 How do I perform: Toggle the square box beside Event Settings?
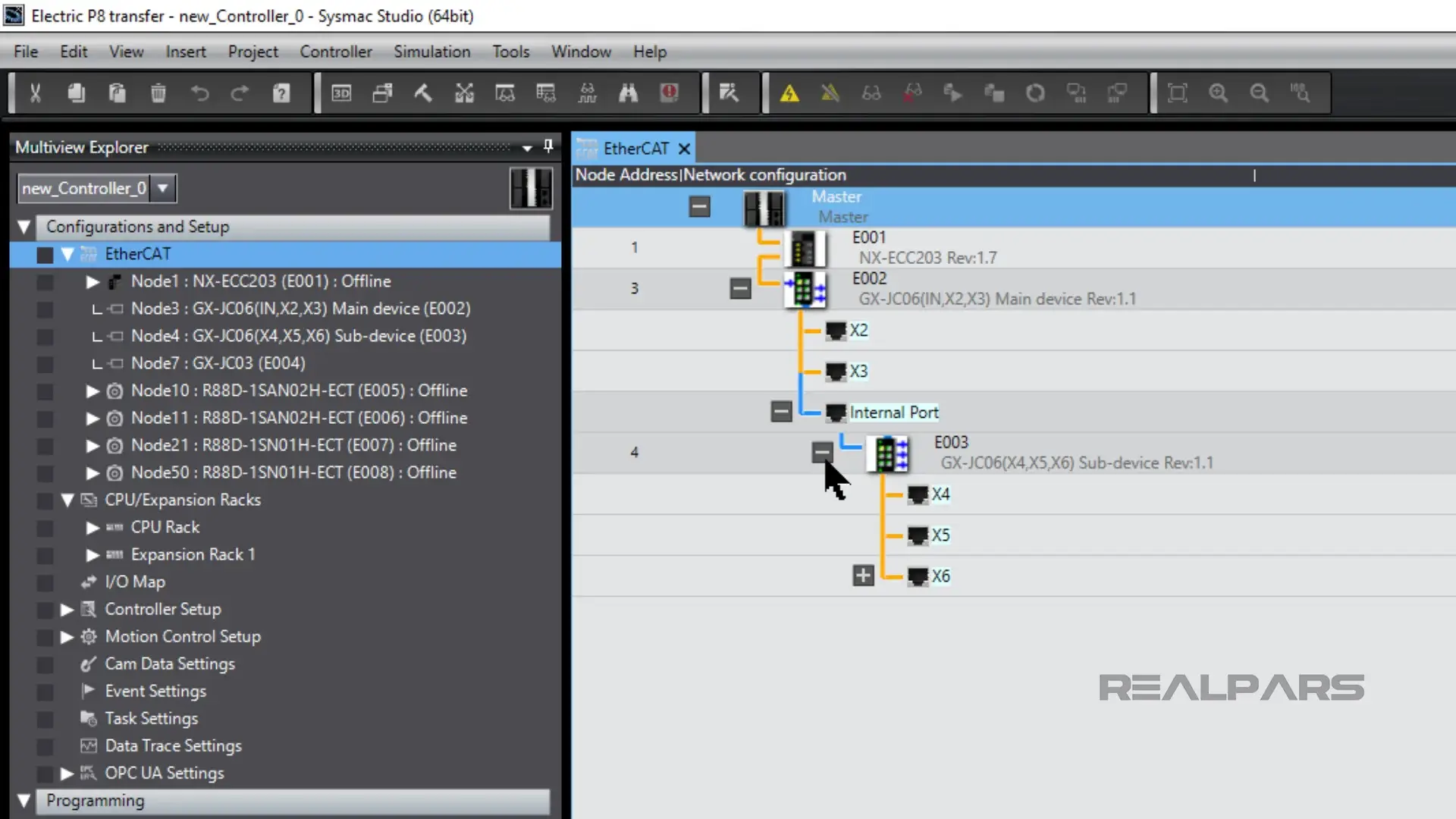[x=45, y=692]
